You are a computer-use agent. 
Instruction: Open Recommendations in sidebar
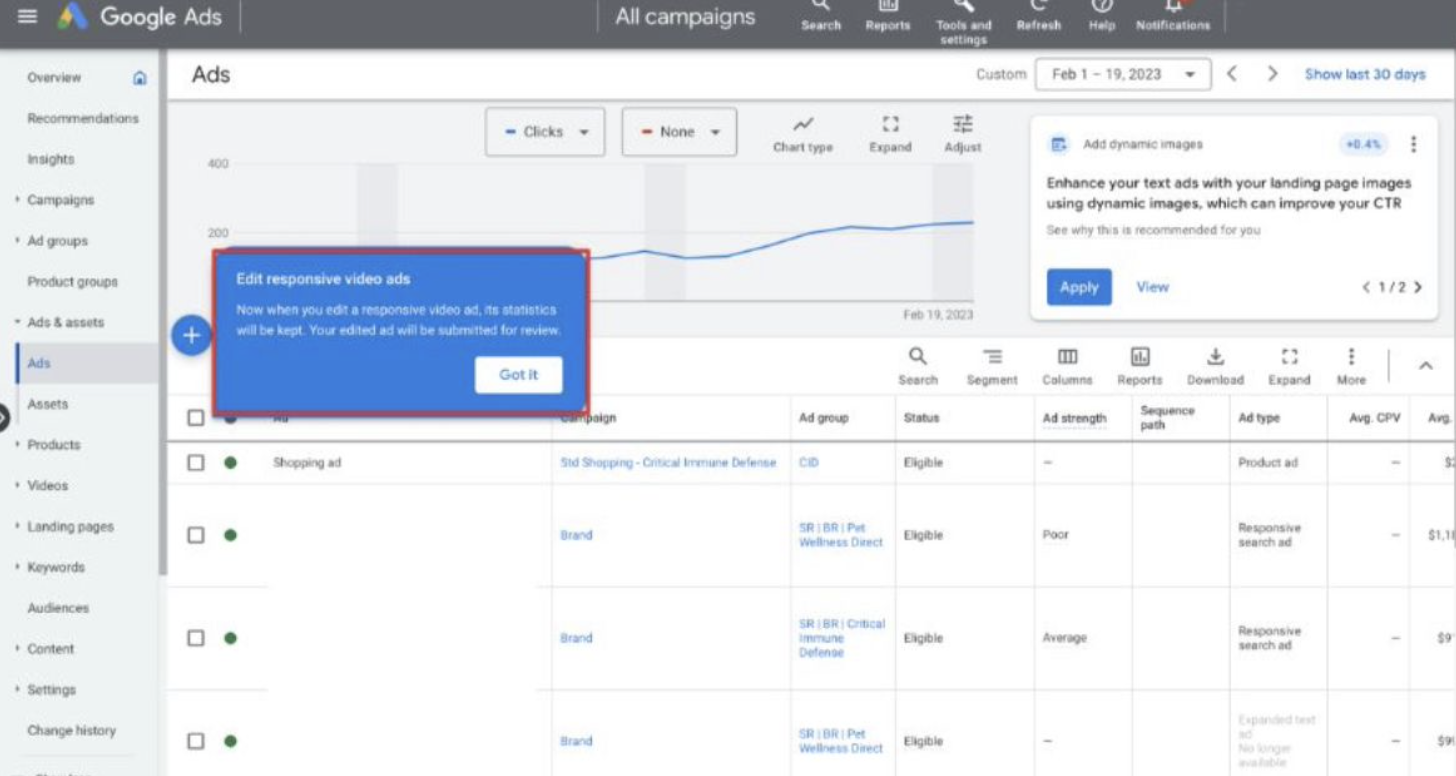point(83,119)
